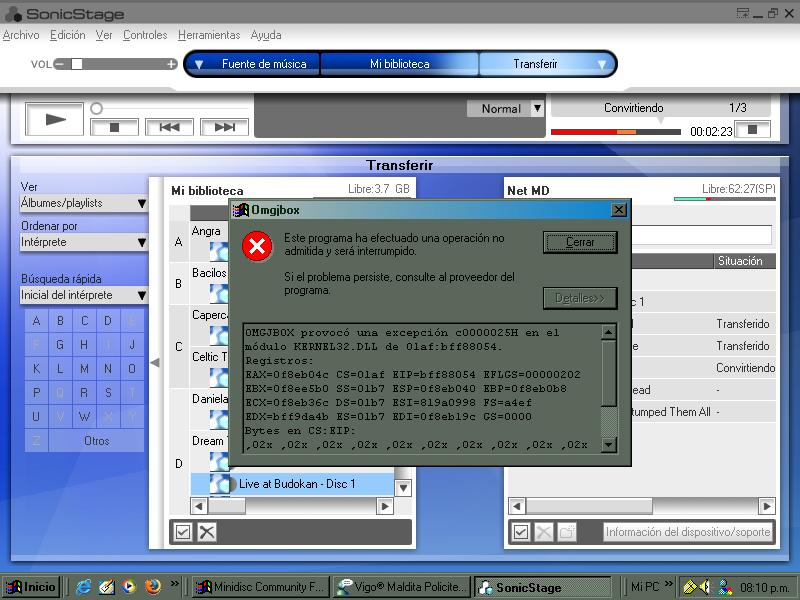Close the Omgjbox dialog with X
800x600 pixels.
point(619,210)
